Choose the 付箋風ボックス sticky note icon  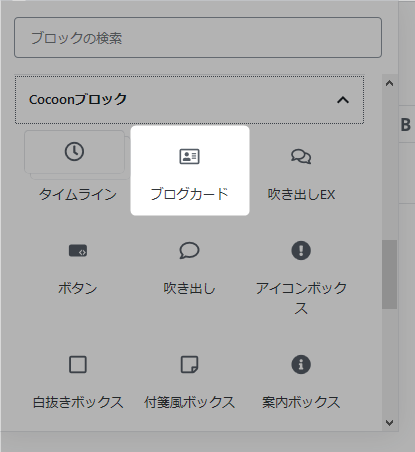[189, 364]
